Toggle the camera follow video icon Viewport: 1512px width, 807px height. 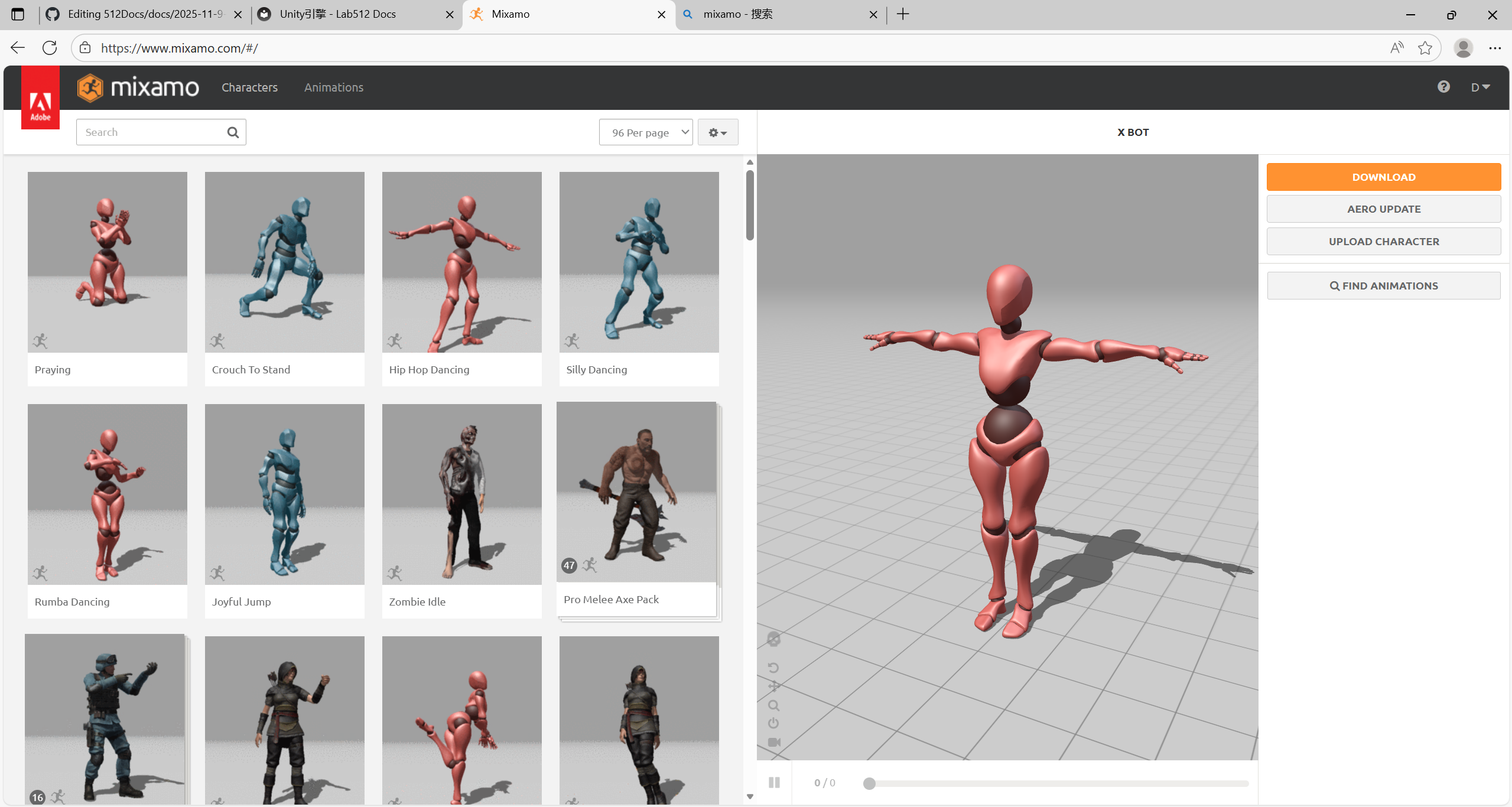[x=774, y=742]
